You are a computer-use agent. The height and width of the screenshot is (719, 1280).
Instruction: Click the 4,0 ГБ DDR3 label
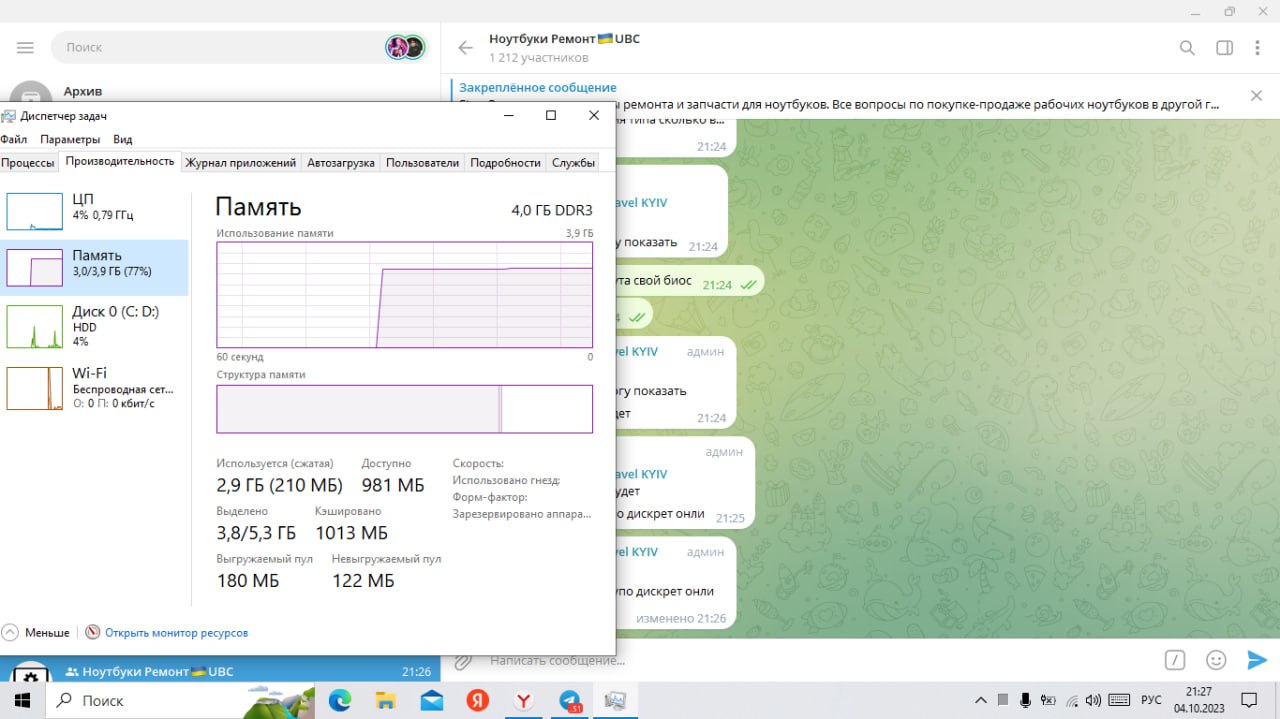pyautogui.click(x=552, y=210)
